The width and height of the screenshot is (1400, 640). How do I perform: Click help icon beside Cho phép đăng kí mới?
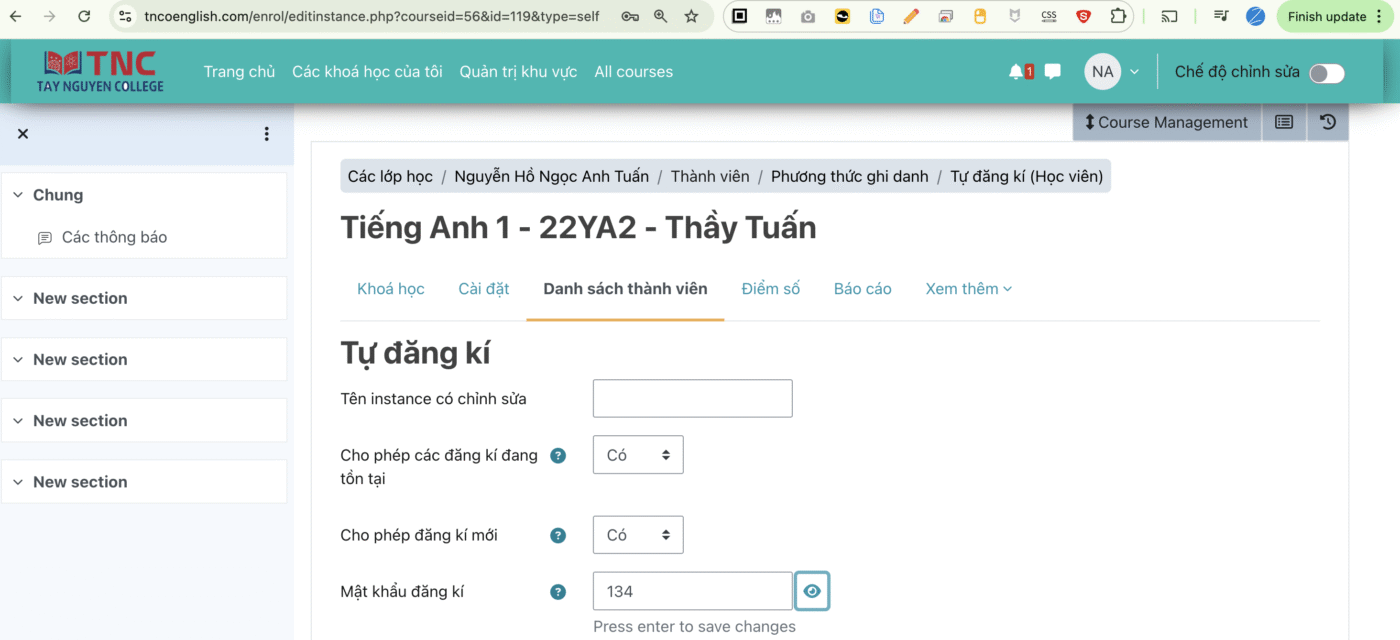point(558,536)
